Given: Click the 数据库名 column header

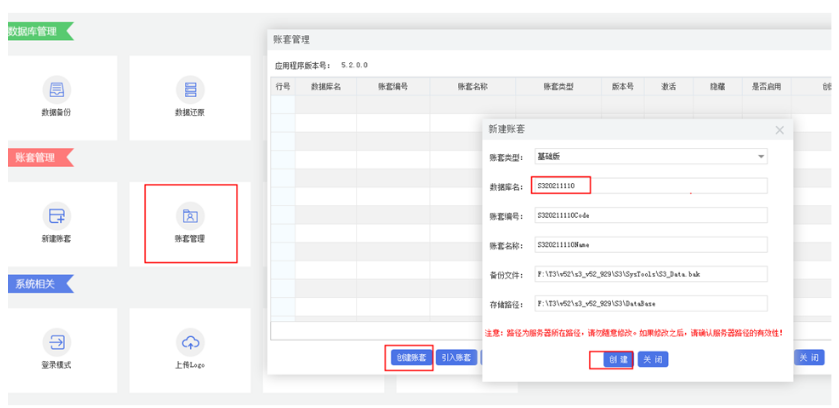Looking at the screenshot, I should tap(326, 87).
